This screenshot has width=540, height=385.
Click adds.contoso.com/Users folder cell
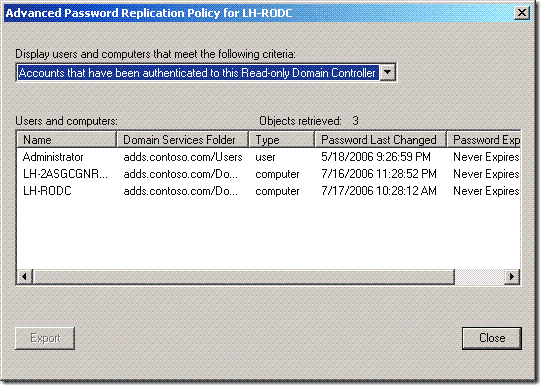[183, 157]
